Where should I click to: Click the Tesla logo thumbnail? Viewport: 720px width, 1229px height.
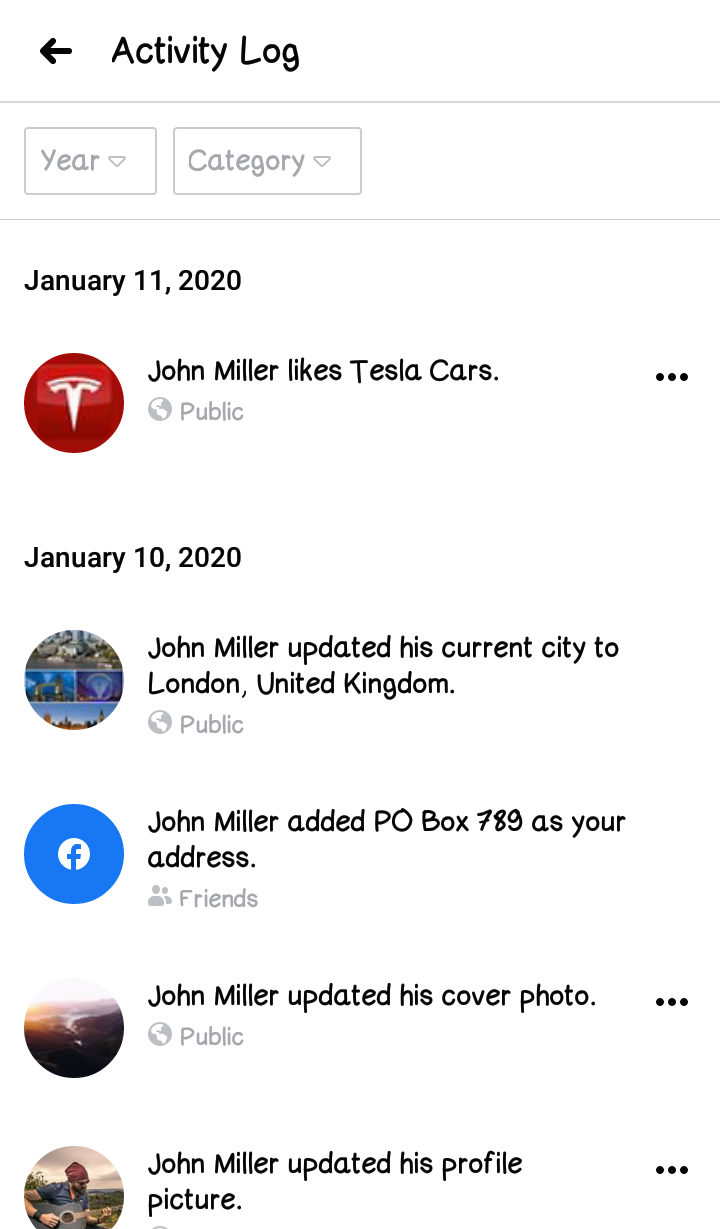tap(74, 403)
